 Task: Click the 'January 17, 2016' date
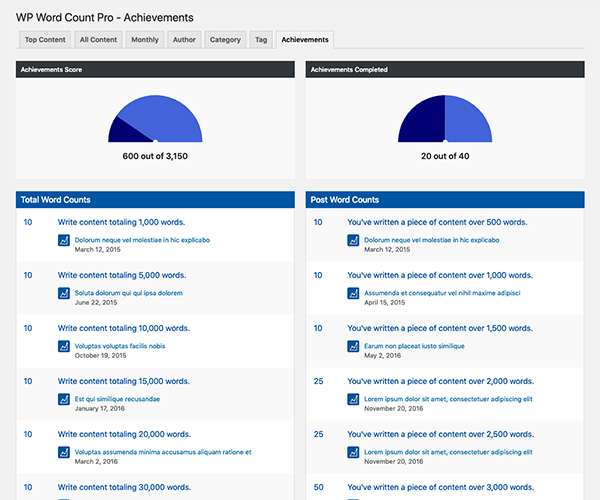pos(99,409)
